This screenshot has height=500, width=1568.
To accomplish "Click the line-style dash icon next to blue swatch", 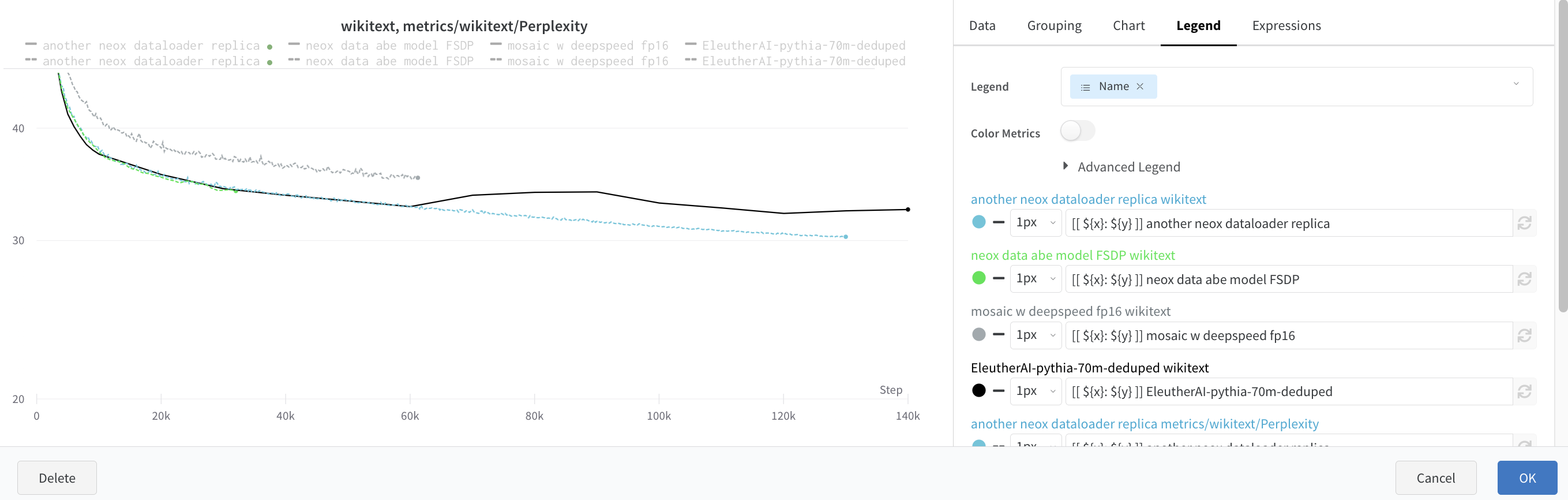I will (997, 223).
